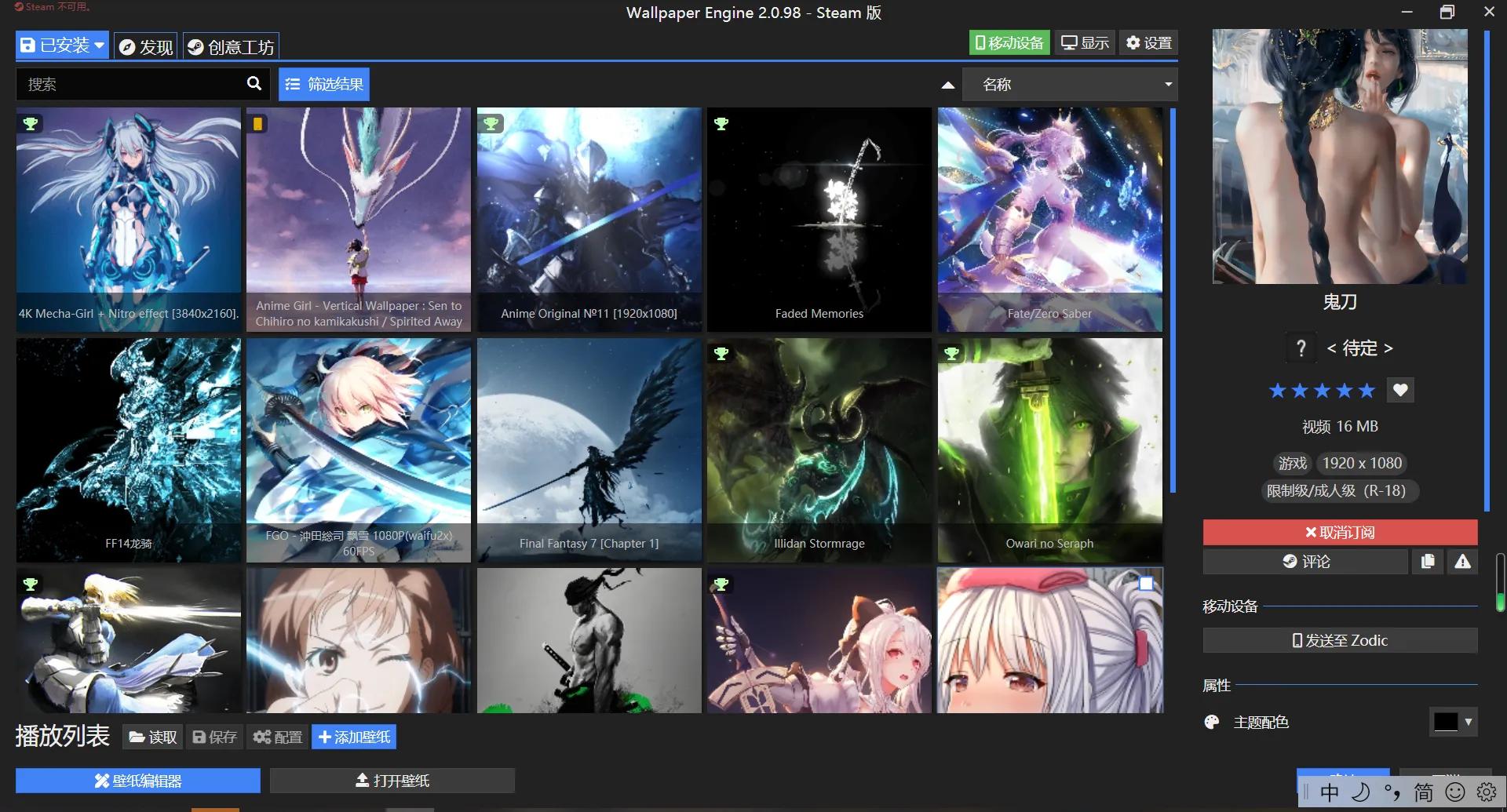Click 读取 to load a playlist

(x=153, y=737)
